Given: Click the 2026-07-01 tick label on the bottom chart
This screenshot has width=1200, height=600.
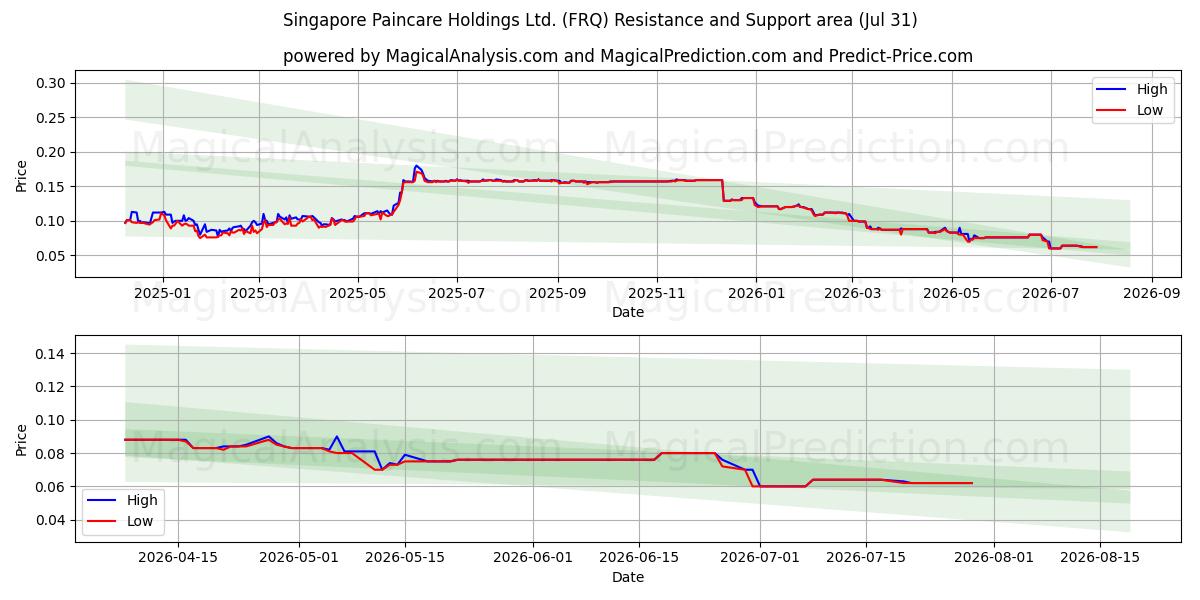Looking at the screenshot, I should tap(760, 558).
